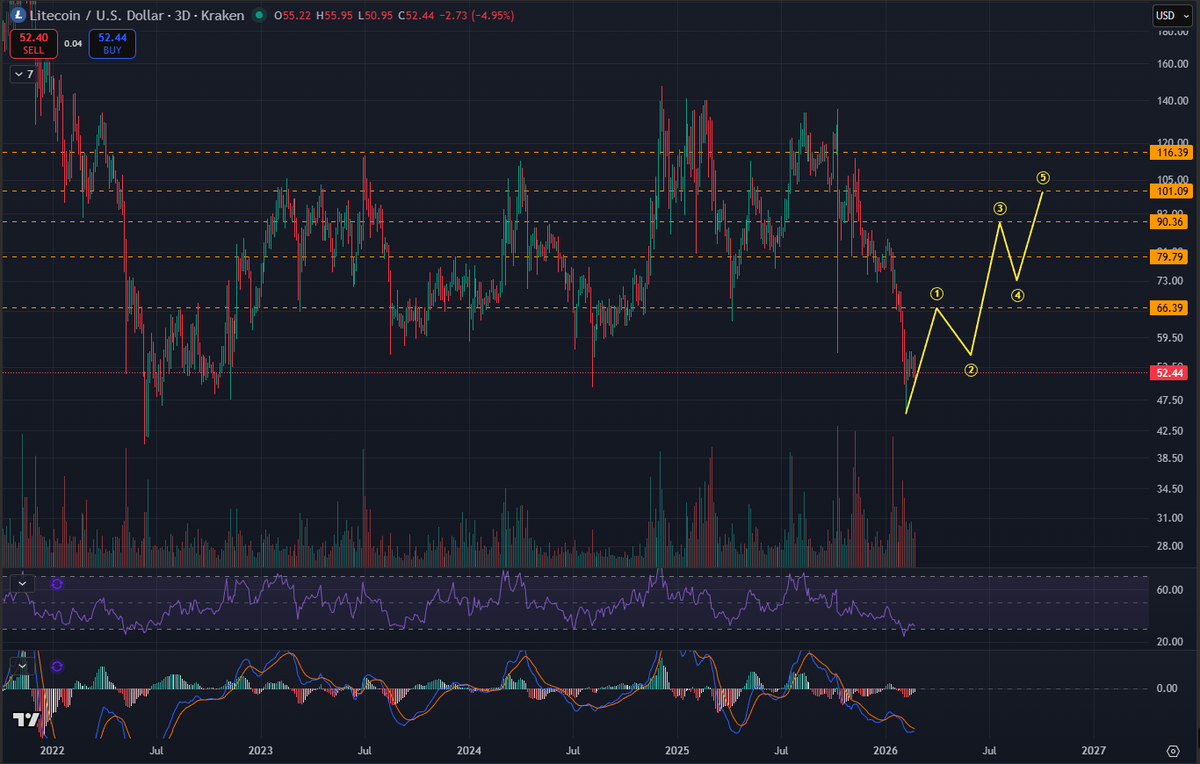
Task: Select the Elliott wave label 4
Action: [x=1017, y=295]
